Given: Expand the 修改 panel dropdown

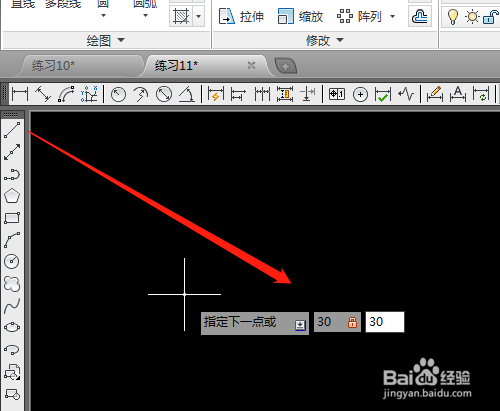Looking at the screenshot, I should click(340, 40).
